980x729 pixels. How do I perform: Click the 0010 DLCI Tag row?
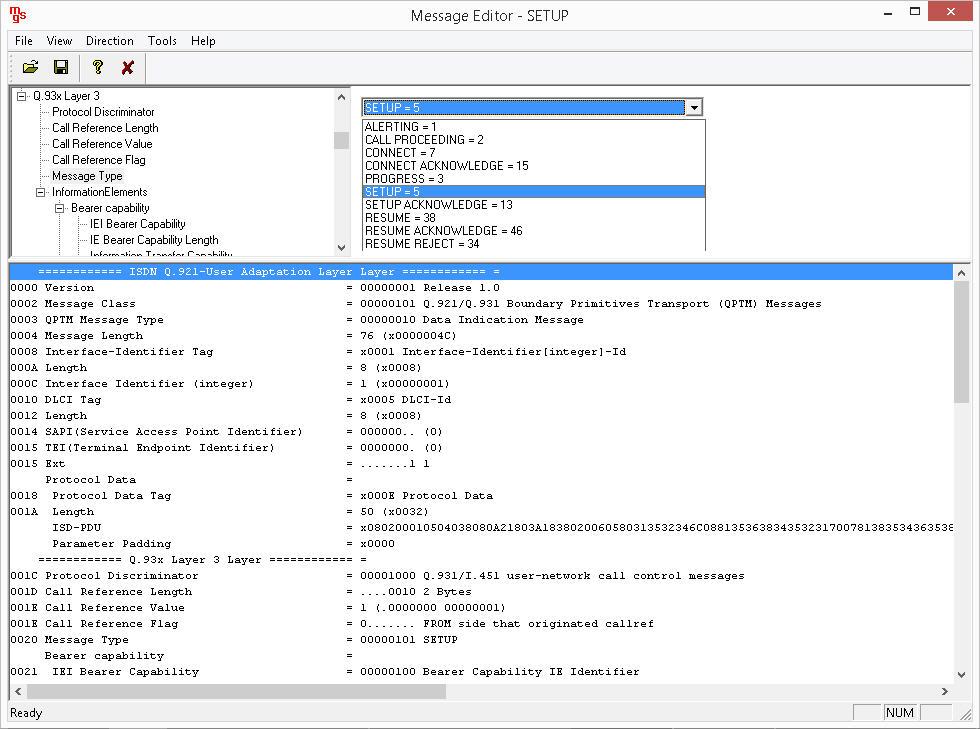coord(481,400)
